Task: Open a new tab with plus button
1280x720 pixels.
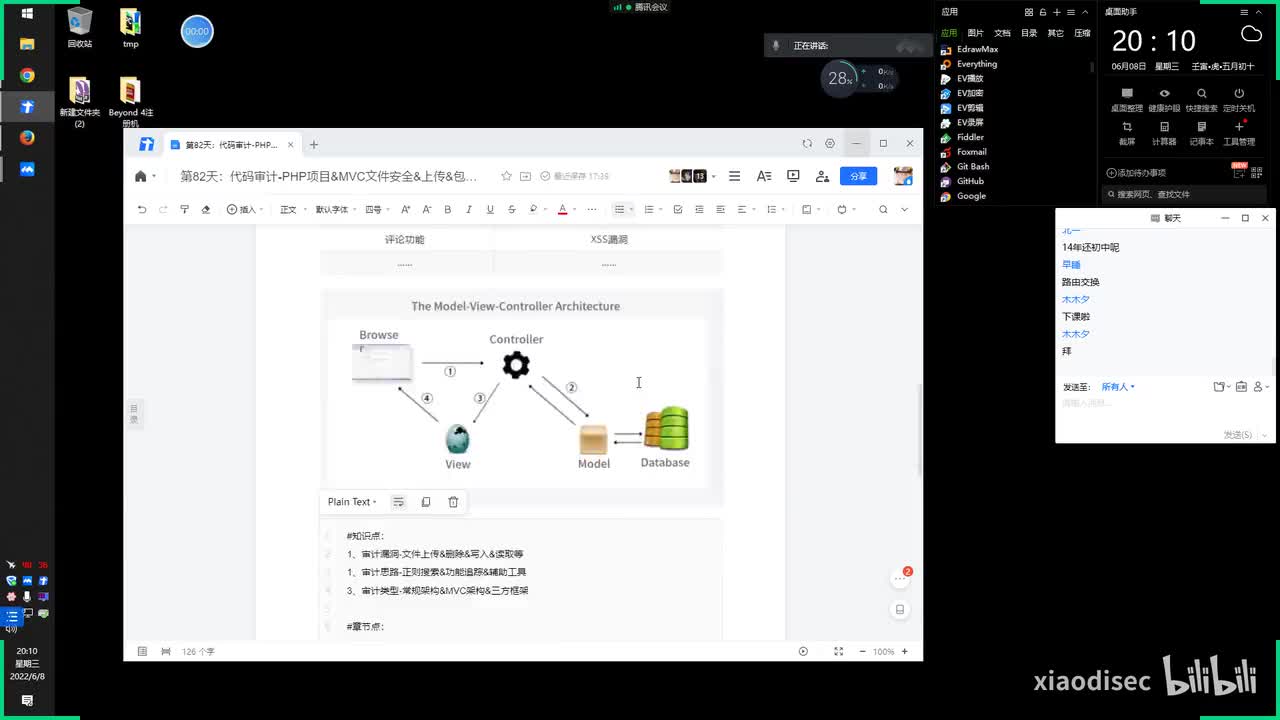Action: point(313,144)
